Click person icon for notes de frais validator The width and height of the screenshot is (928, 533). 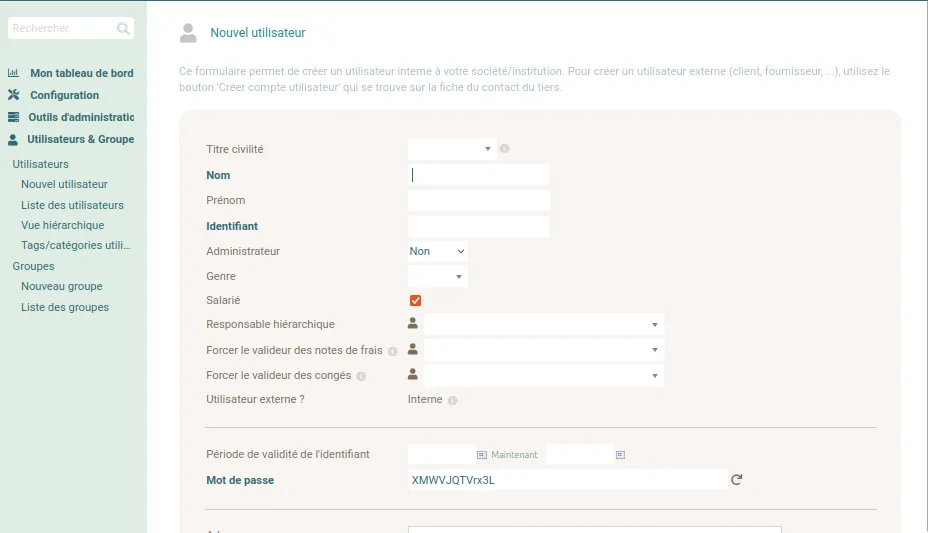[x=413, y=349]
